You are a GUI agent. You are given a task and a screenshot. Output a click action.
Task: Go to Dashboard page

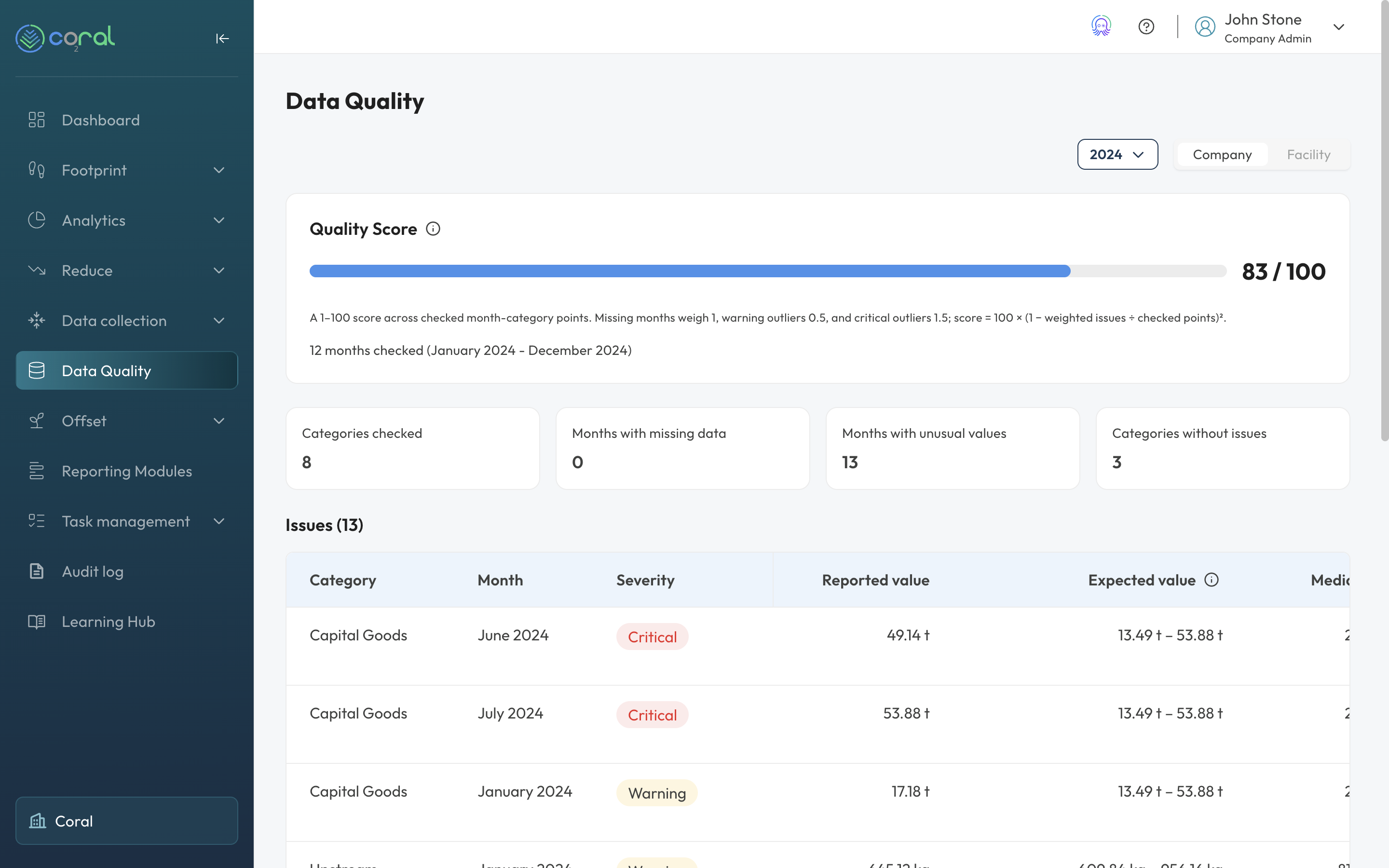tap(127, 120)
